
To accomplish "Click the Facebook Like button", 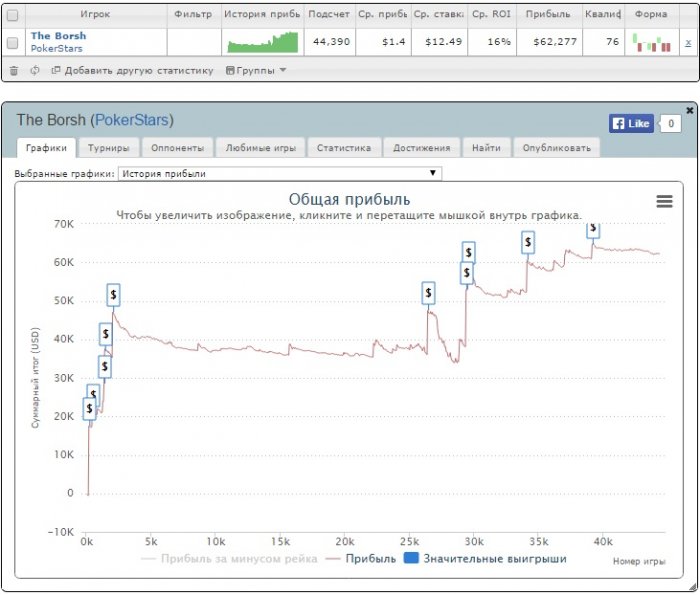I will click(631, 124).
